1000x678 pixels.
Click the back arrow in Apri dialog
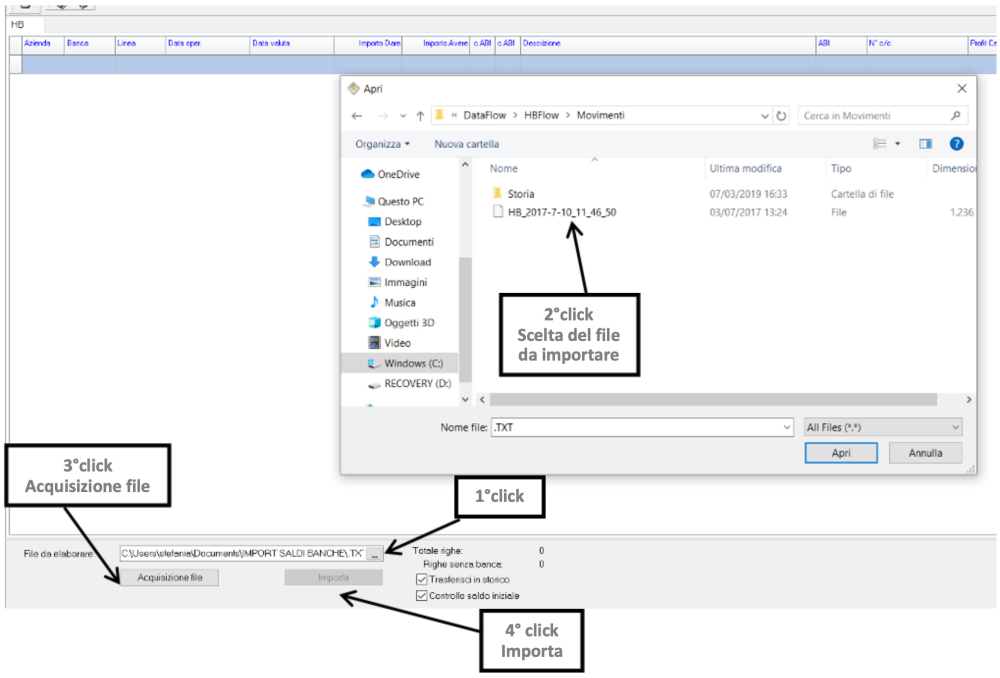point(357,116)
